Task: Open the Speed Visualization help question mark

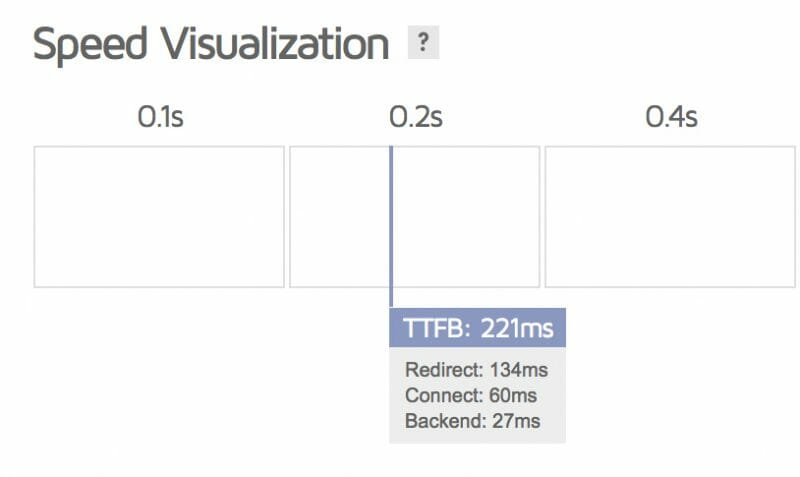Action: click(x=423, y=44)
